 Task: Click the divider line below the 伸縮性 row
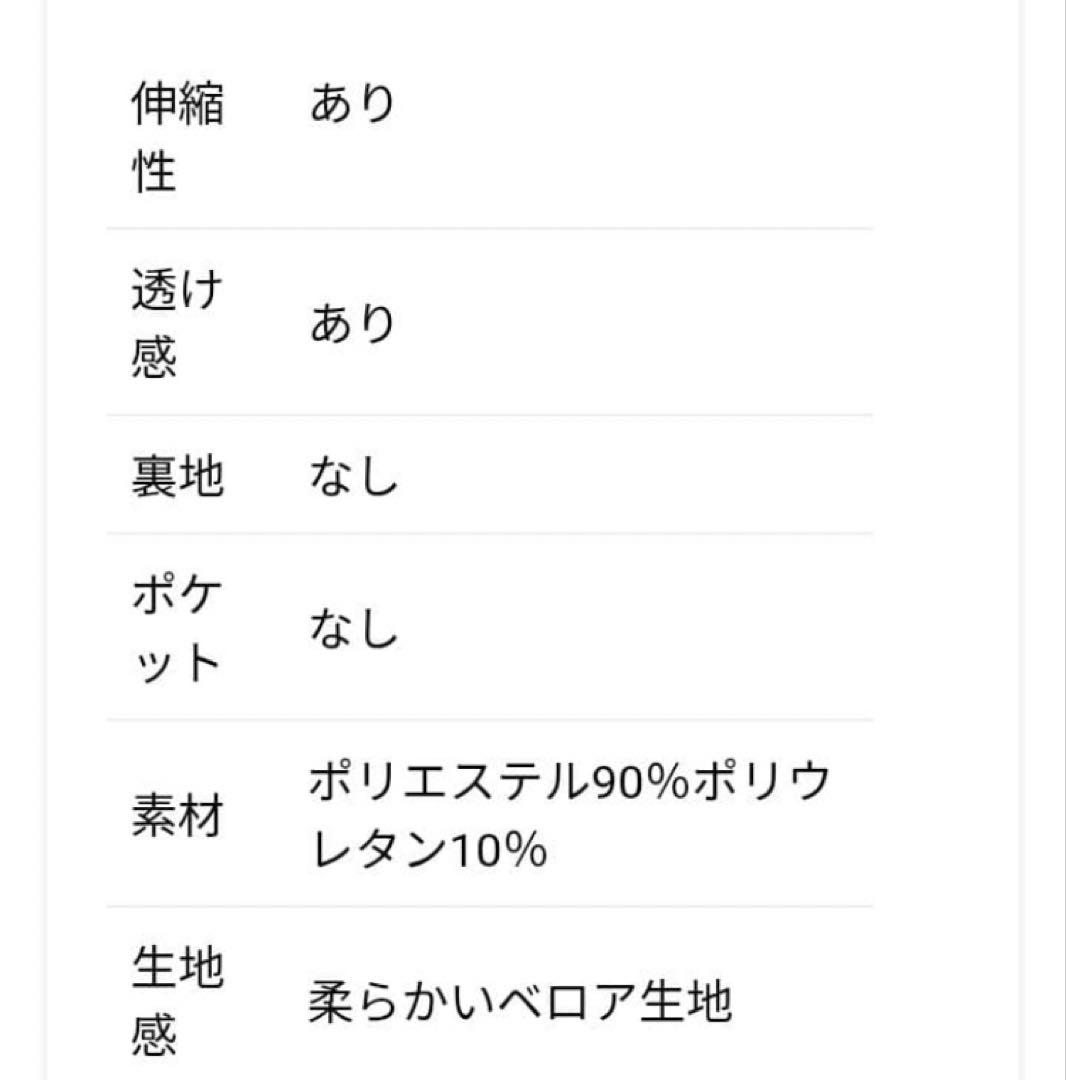[x=490, y=229]
